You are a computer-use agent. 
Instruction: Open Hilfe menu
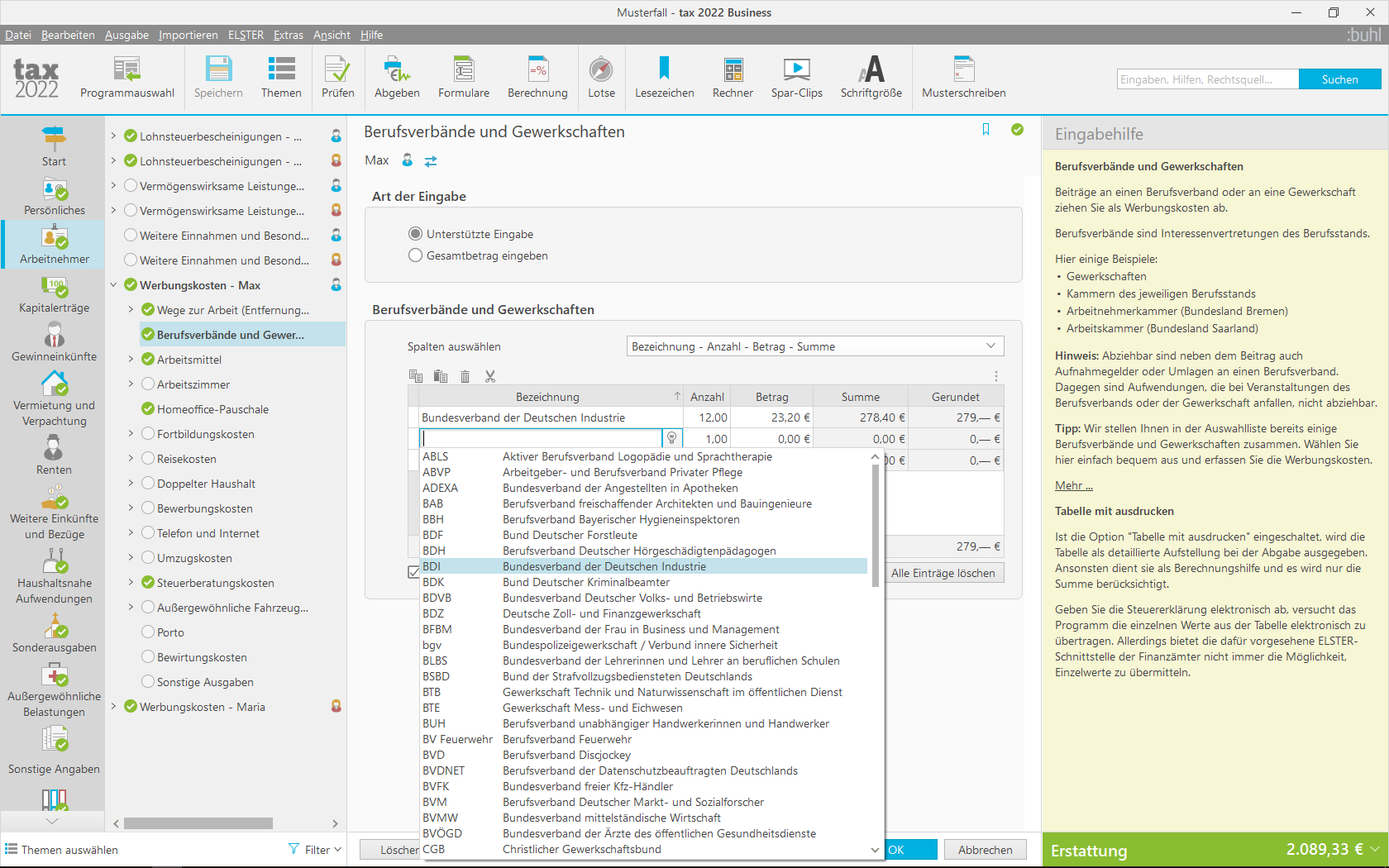(371, 35)
